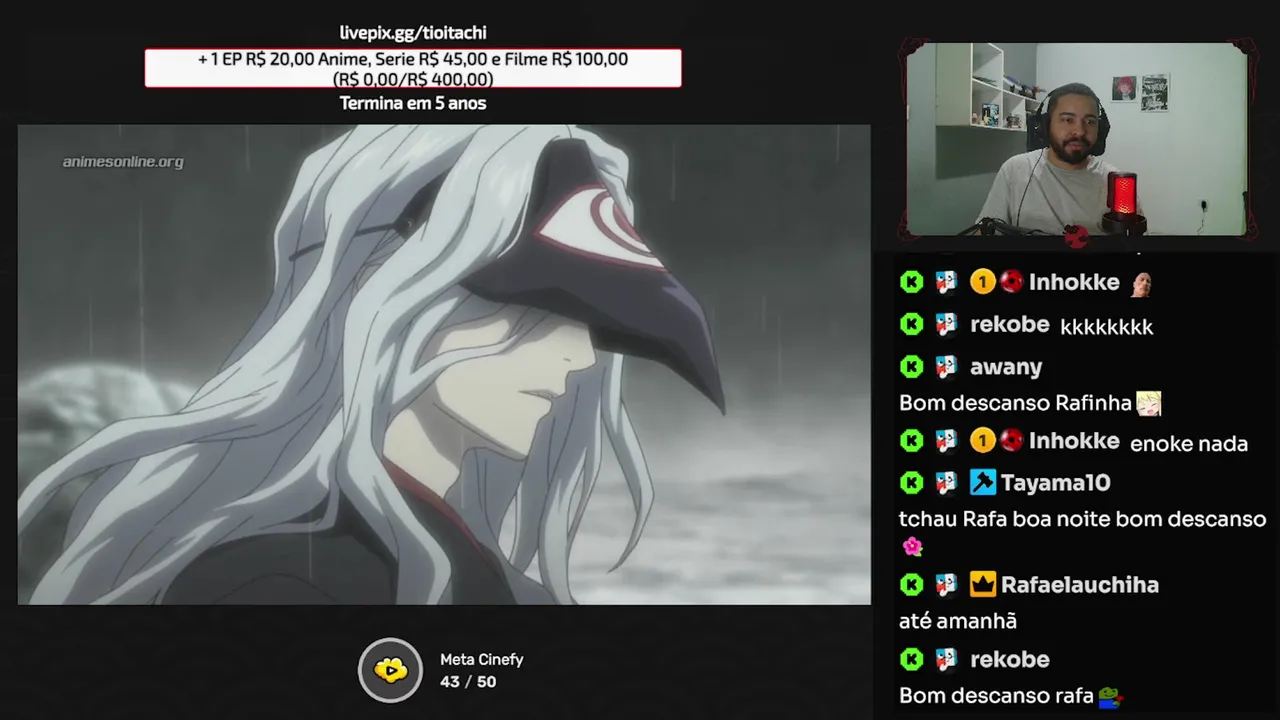This screenshot has width=1280, height=720.
Task: Click username Rafaelauchiha in chat
Action: [x=1079, y=585]
